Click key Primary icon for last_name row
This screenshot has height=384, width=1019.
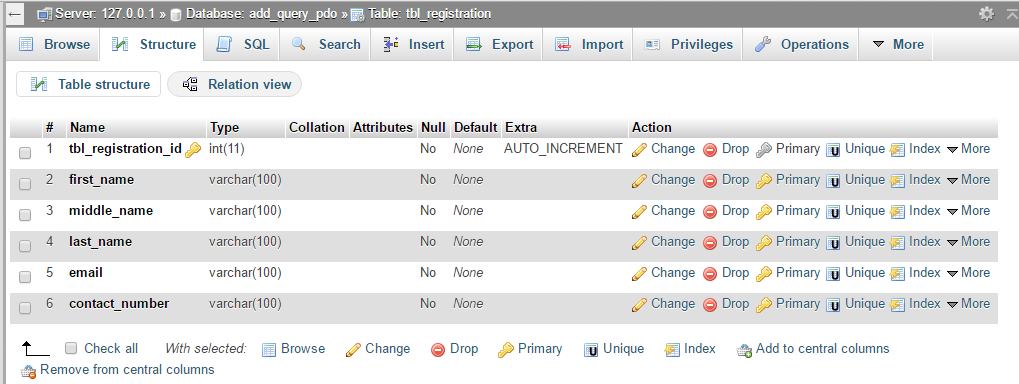(764, 243)
